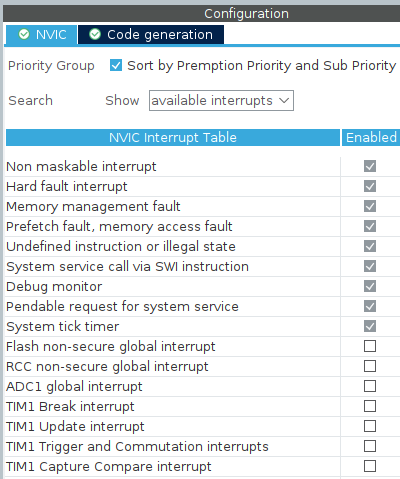Screen dimensions: 400x479
Task: Click the green check icon on NVIC tab
Action: [x=24, y=34]
